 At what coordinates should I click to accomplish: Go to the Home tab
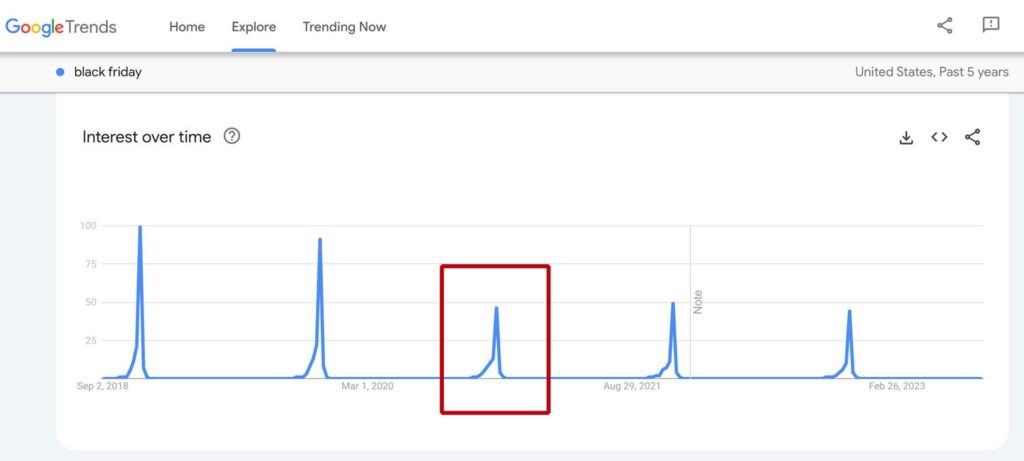[x=187, y=27]
